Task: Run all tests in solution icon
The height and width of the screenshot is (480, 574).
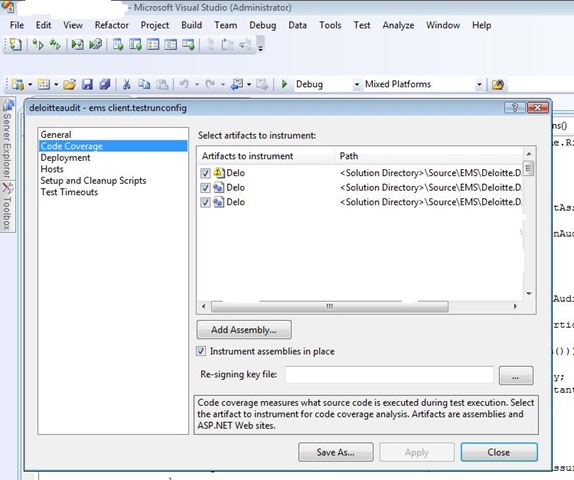Action: pyautogui.click(x=55, y=45)
